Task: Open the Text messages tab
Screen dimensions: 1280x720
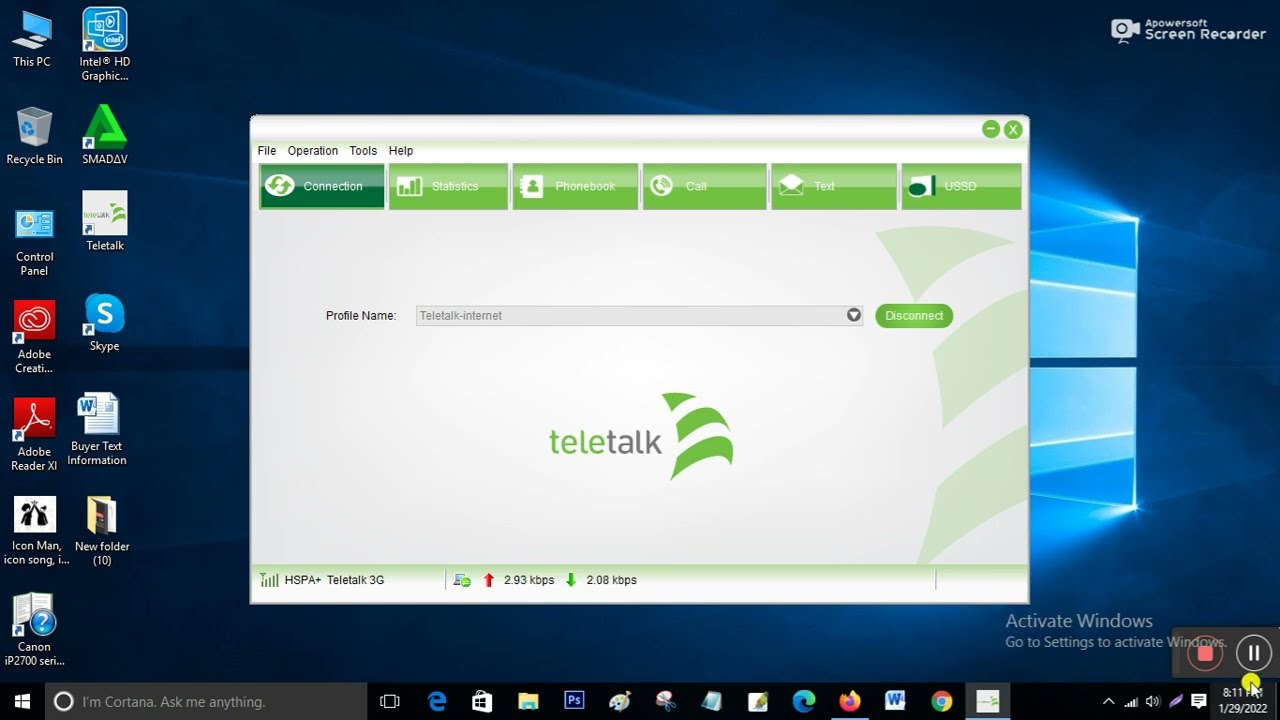Action: point(833,186)
